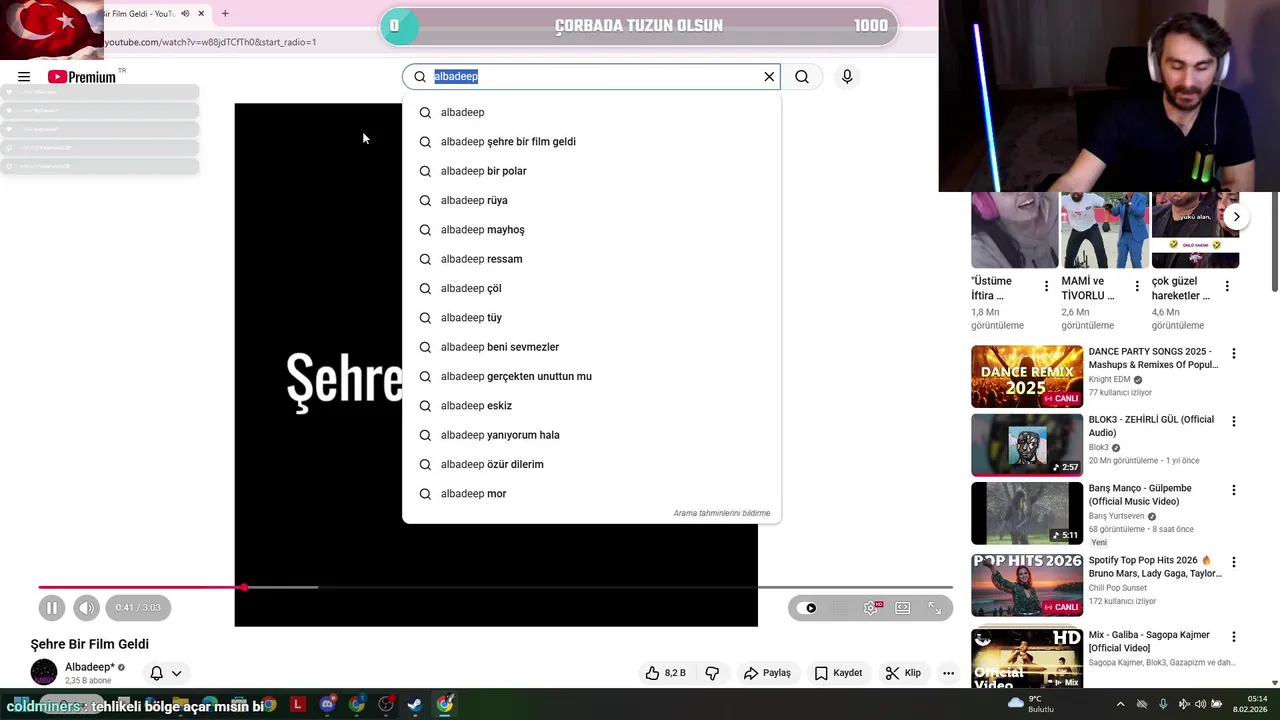This screenshot has width=1280, height=720.
Task: Open red L app in taskbar
Action: click(x=297, y=705)
